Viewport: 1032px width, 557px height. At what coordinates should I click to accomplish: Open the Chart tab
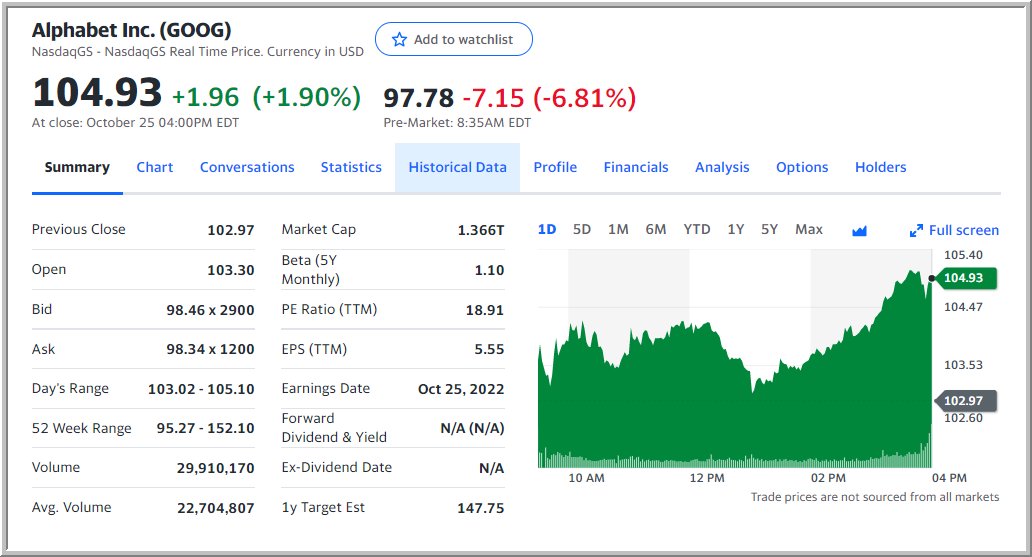click(x=155, y=167)
